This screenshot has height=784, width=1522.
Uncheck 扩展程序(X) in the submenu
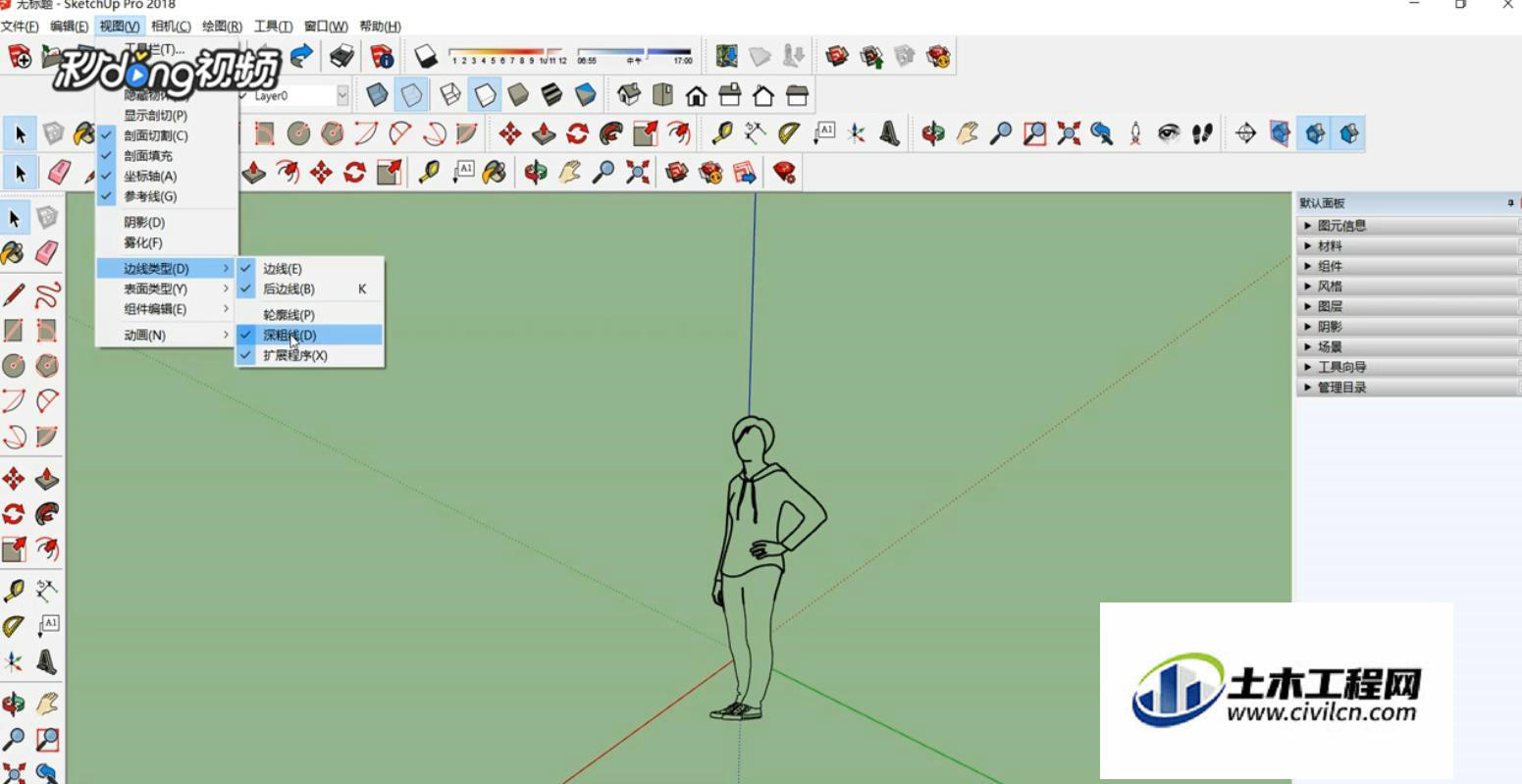pyautogui.click(x=309, y=355)
